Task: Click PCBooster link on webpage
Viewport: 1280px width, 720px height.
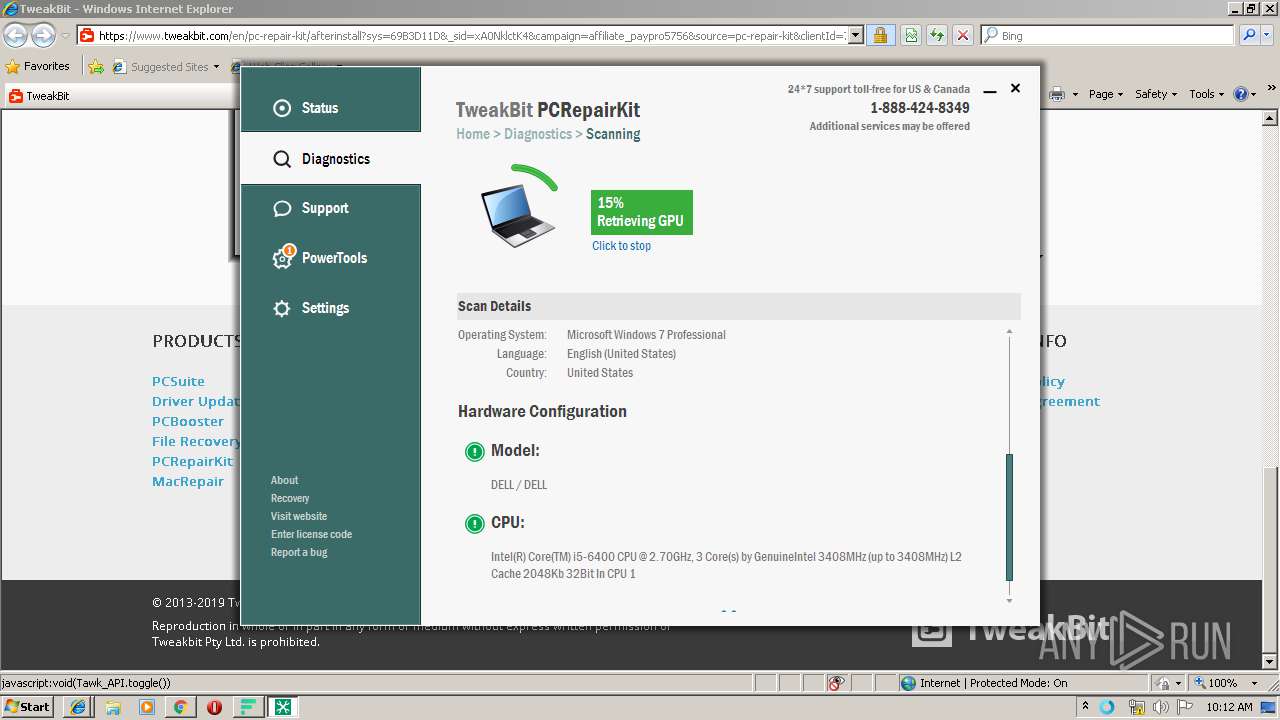Action: 188,421
